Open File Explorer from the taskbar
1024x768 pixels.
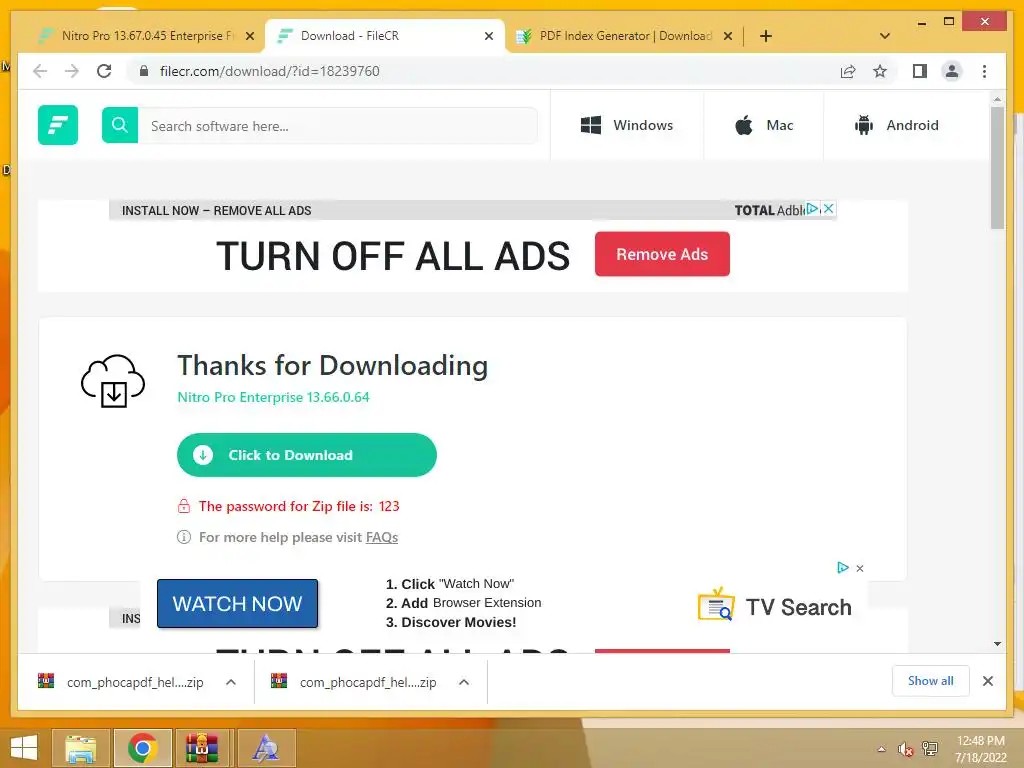point(81,748)
